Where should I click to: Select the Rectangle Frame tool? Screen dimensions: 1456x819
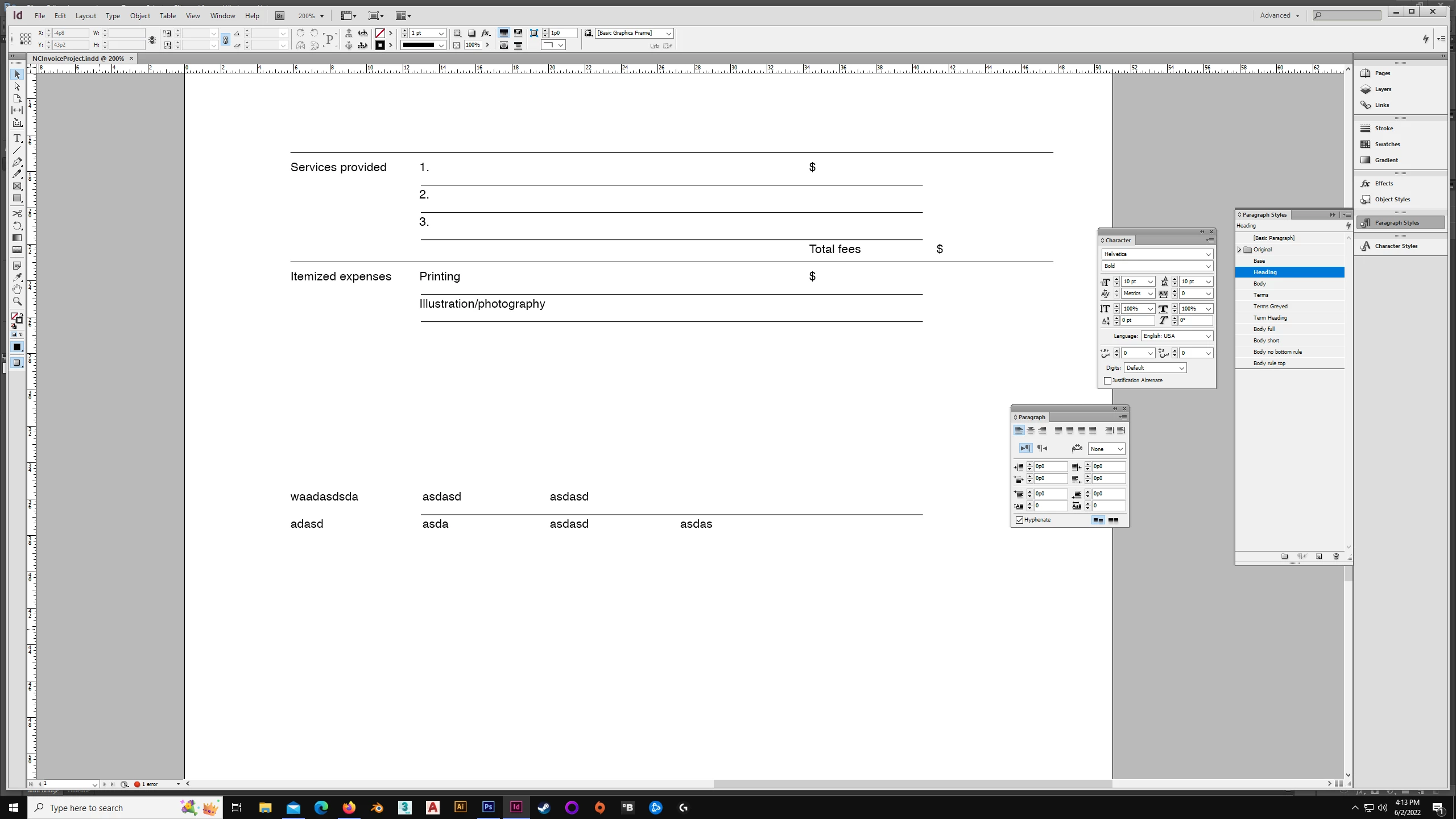17,186
